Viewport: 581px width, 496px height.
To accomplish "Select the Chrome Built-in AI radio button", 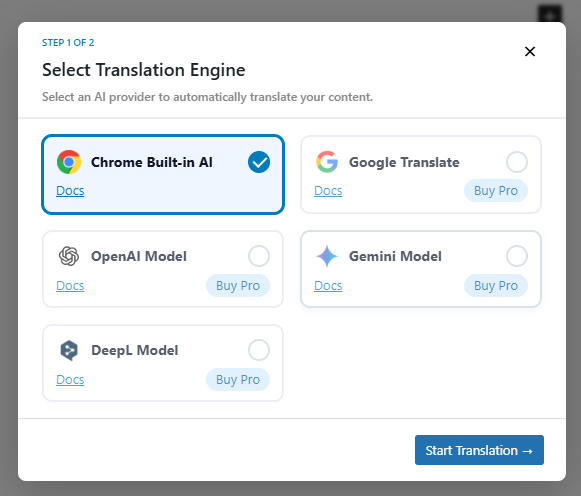I will (259, 162).
